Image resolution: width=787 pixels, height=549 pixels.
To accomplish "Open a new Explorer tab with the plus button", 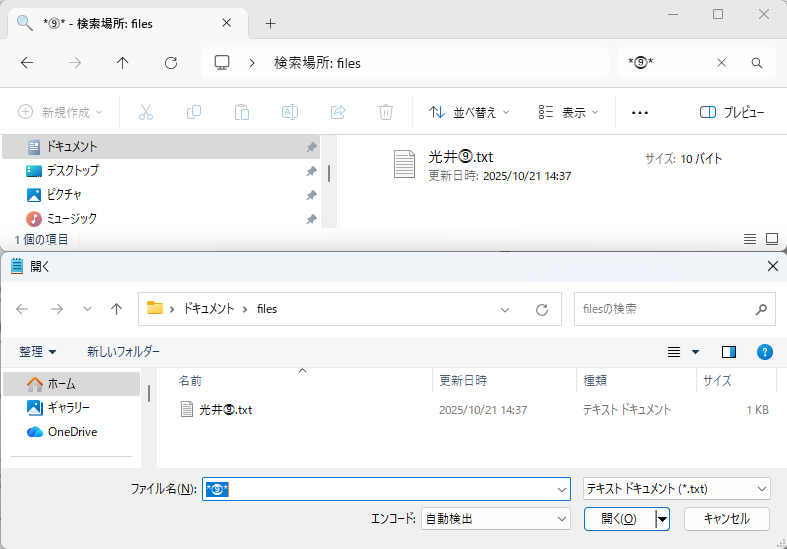I will coord(271,24).
